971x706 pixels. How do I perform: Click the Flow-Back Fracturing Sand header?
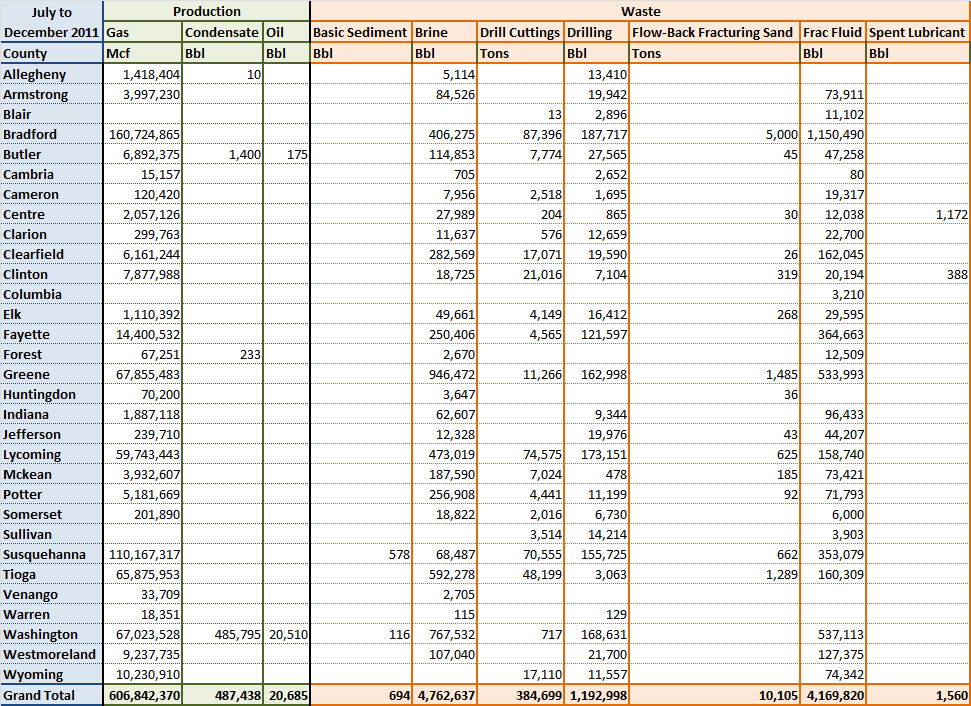click(714, 32)
